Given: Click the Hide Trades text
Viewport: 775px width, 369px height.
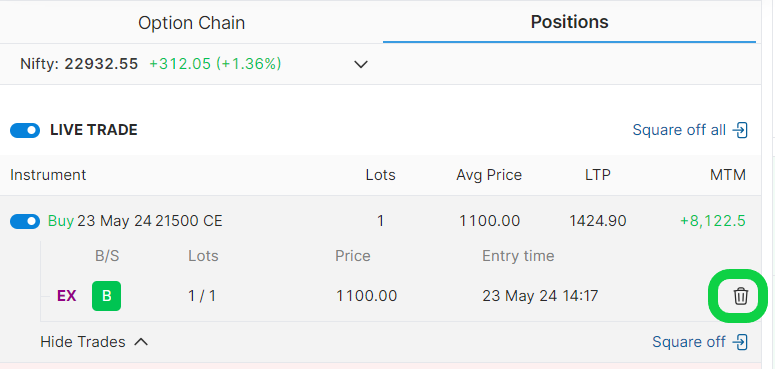Looking at the screenshot, I should coord(83,342).
